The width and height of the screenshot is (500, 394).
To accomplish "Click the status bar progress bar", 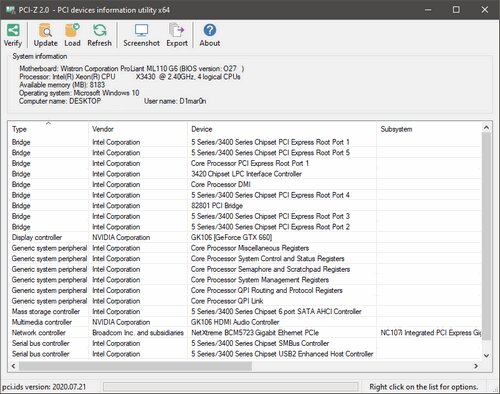I will tap(231, 387).
